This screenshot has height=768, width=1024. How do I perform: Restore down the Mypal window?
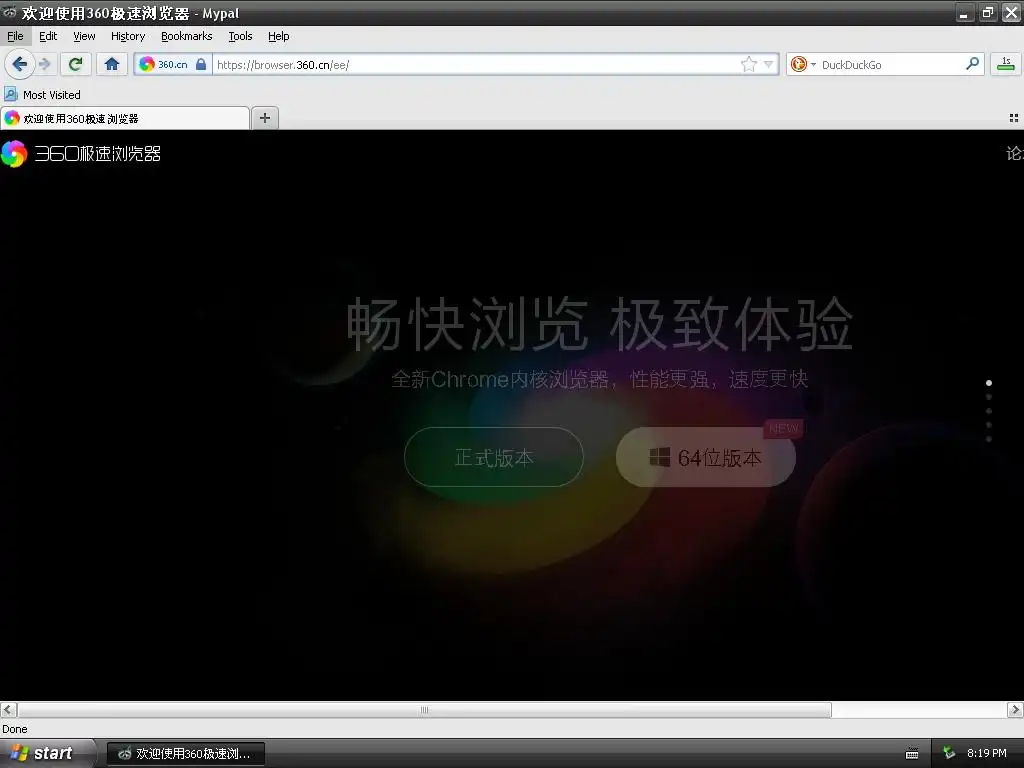987,12
